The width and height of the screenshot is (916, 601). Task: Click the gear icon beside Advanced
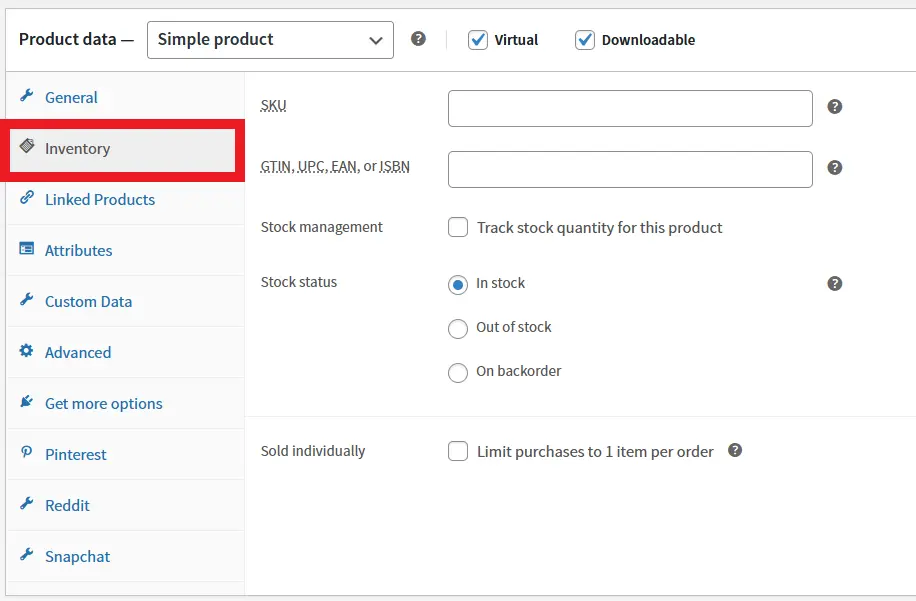coord(27,352)
